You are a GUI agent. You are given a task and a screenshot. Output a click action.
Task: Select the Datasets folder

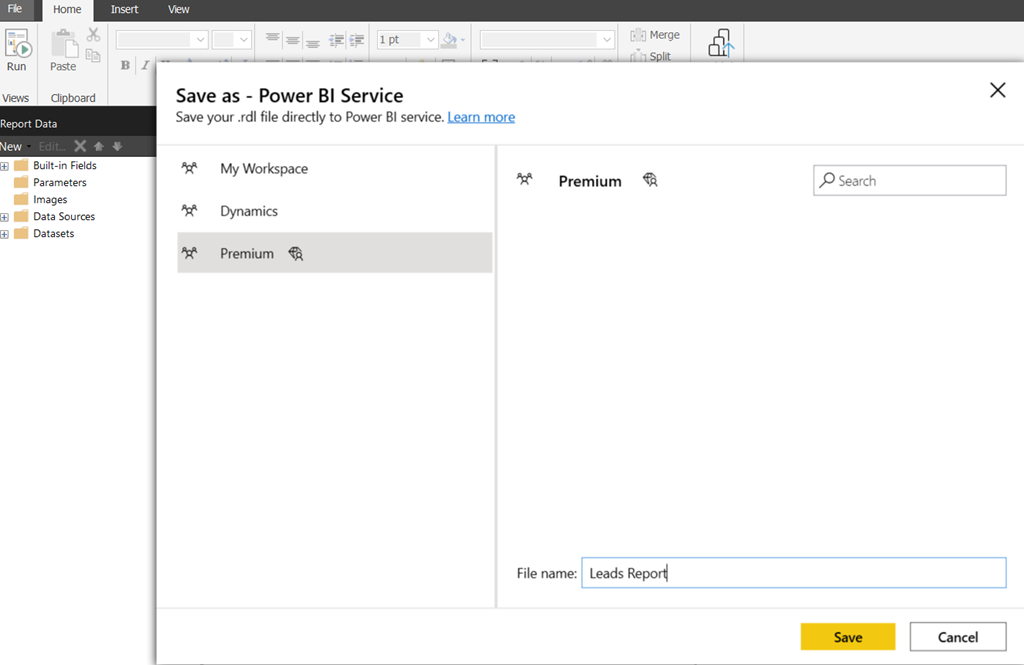45,233
